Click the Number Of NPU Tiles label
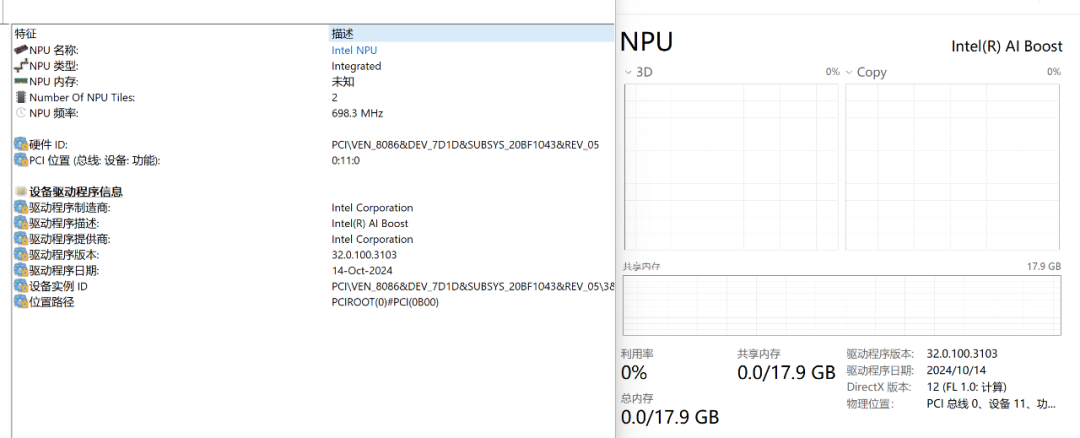1080x438 pixels. [82, 97]
